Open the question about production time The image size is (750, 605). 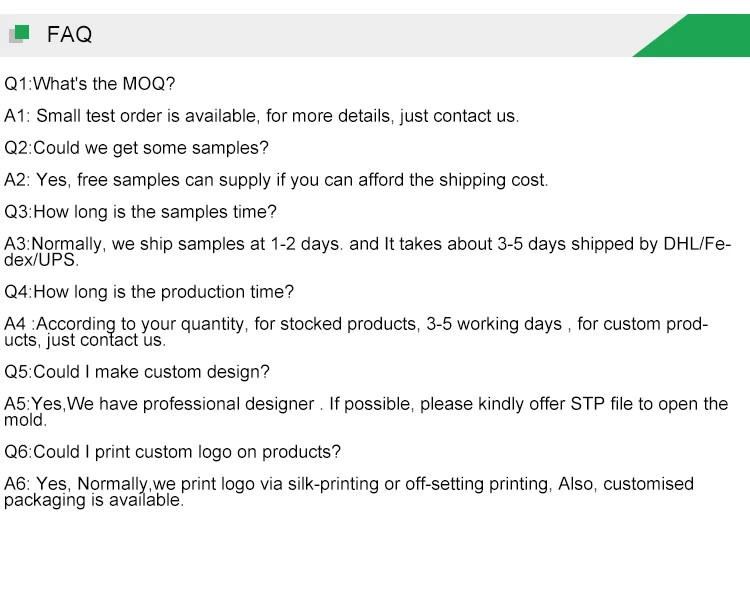[150, 292]
